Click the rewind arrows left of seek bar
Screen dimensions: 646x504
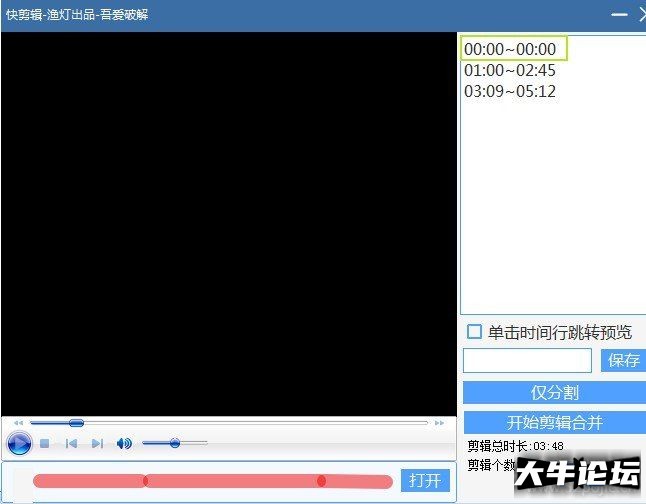tap(19, 423)
